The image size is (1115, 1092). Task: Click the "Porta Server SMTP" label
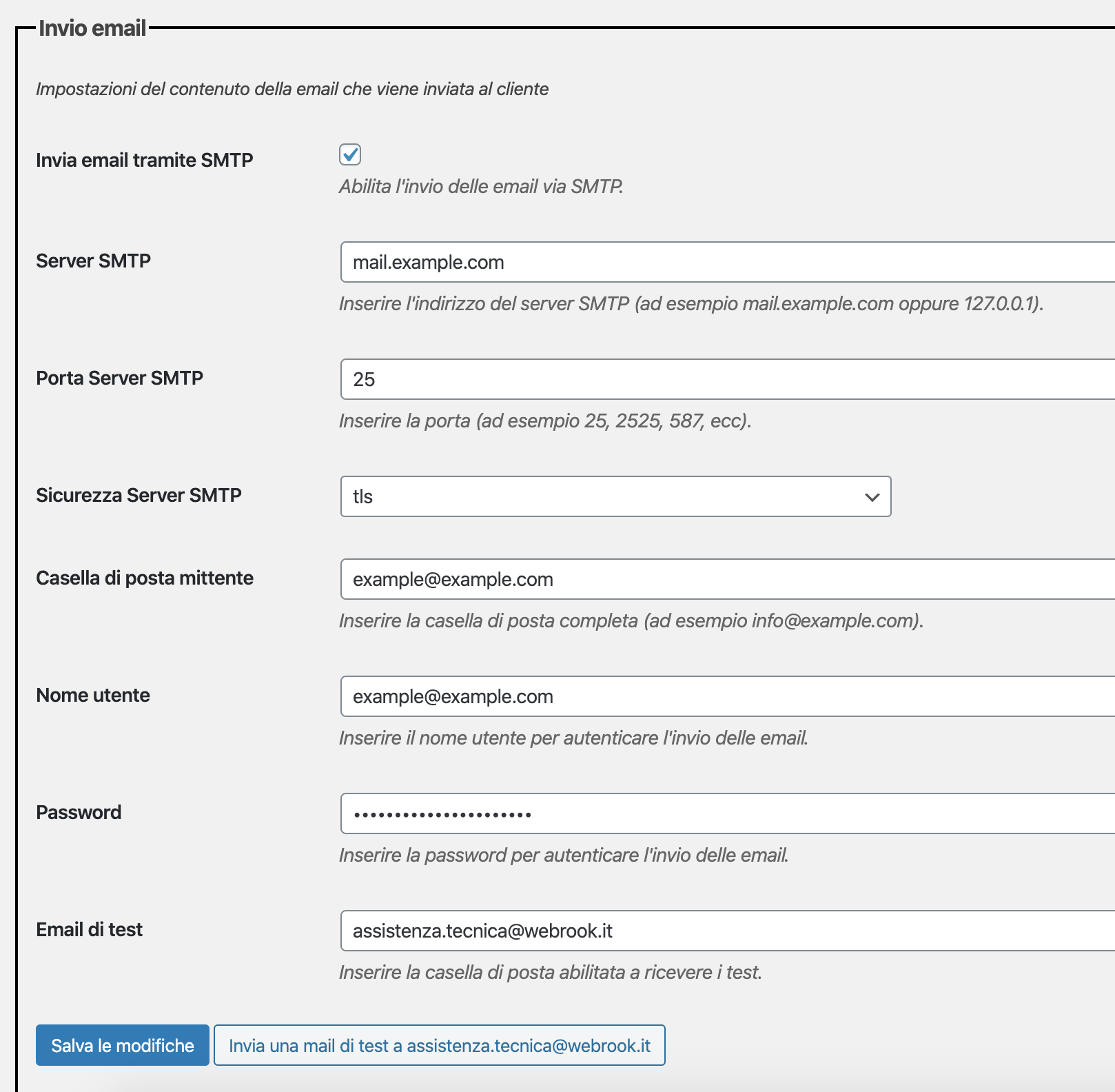pyautogui.click(x=119, y=378)
